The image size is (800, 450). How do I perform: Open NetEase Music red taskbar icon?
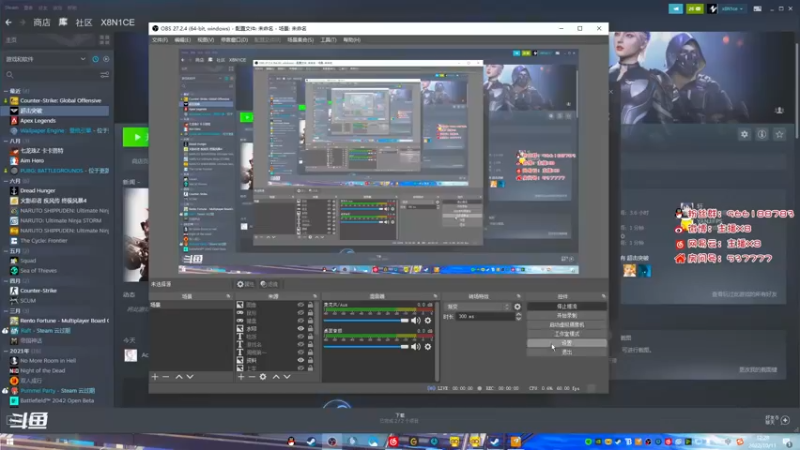point(393,441)
